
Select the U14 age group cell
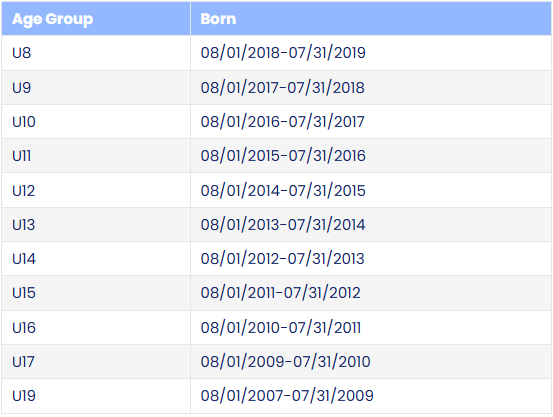[x=96, y=259]
